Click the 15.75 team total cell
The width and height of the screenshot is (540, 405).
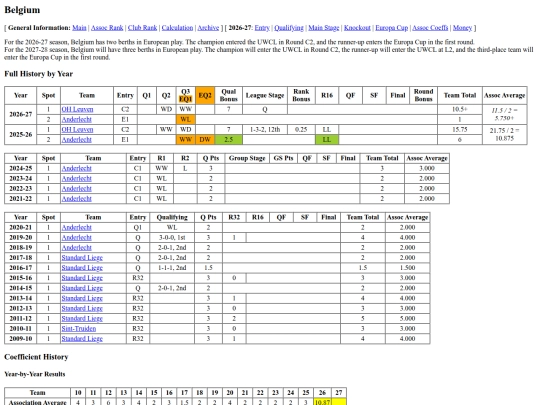(459, 129)
